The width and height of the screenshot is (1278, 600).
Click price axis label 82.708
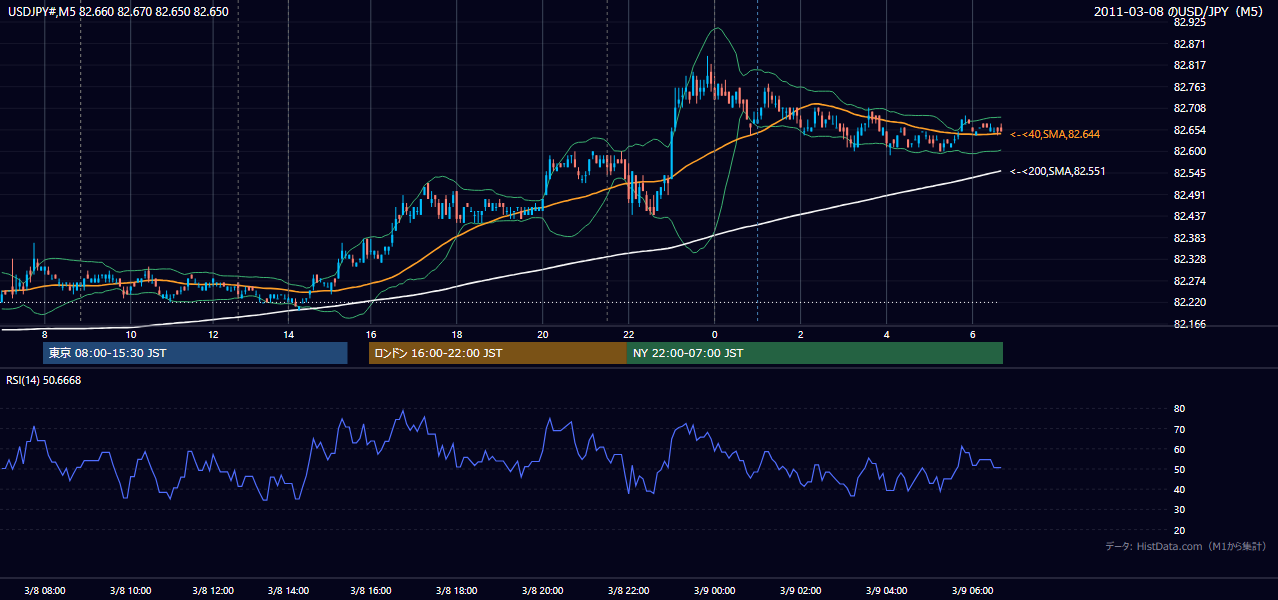pos(1190,108)
